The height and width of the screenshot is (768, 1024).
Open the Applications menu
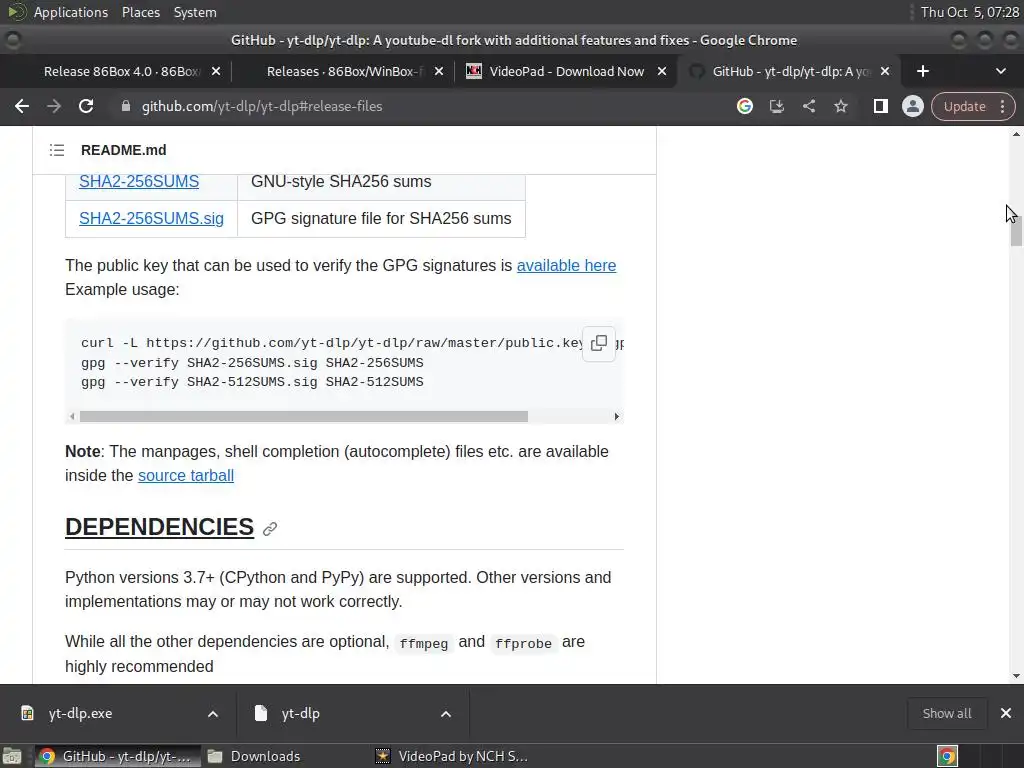[71, 12]
